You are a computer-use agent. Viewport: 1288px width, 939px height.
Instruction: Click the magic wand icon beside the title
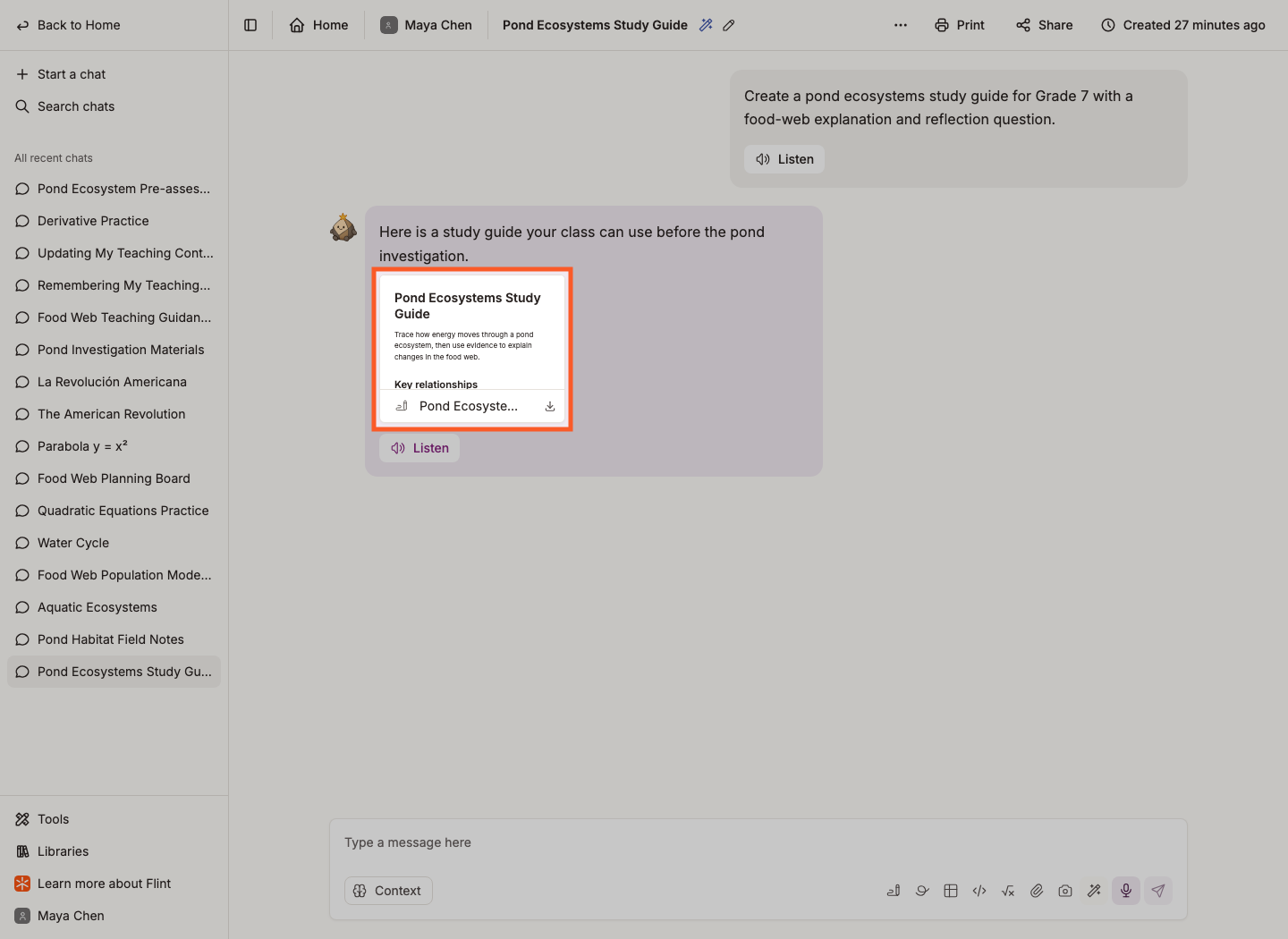pos(706,25)
